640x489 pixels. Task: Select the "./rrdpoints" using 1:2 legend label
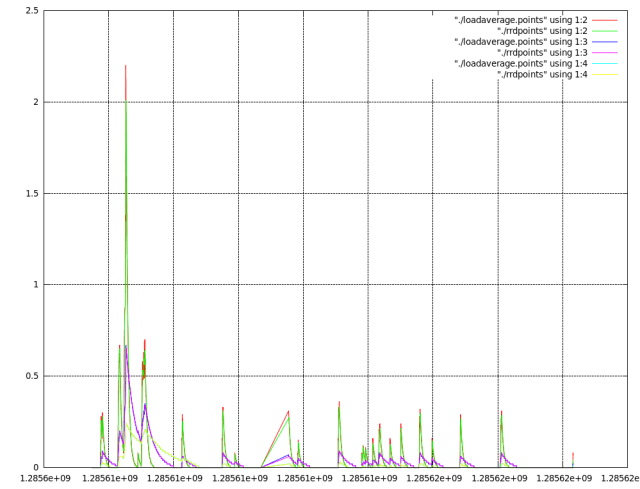[x=542, y=31]
